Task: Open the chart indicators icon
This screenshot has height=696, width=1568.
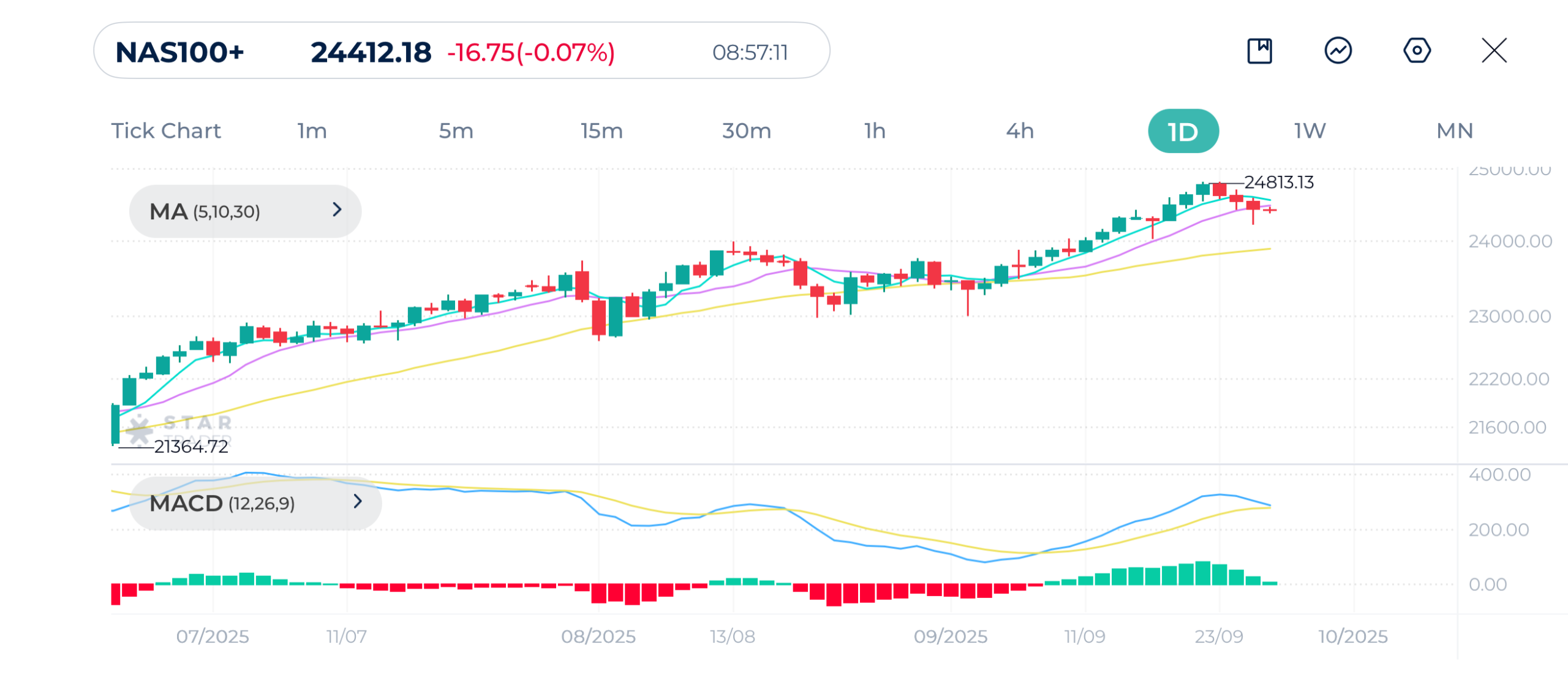Action: [1338, 51]
